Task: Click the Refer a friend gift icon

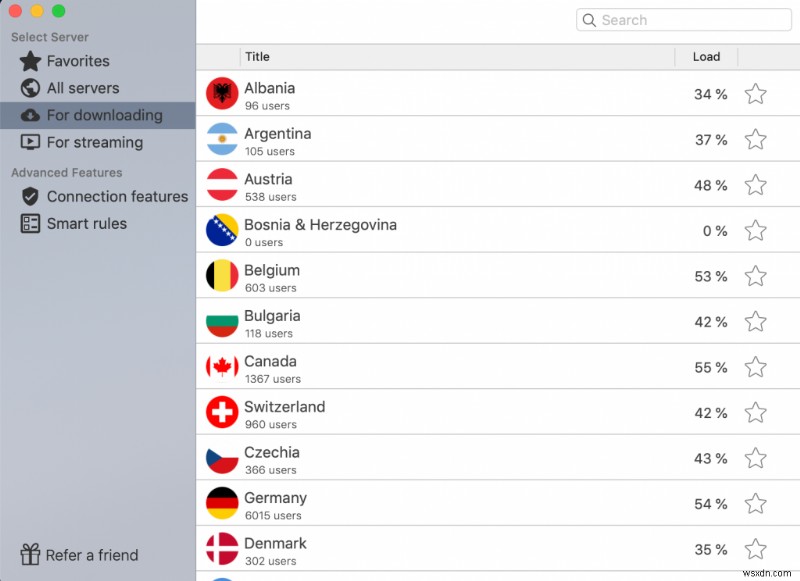Action: 30,555
